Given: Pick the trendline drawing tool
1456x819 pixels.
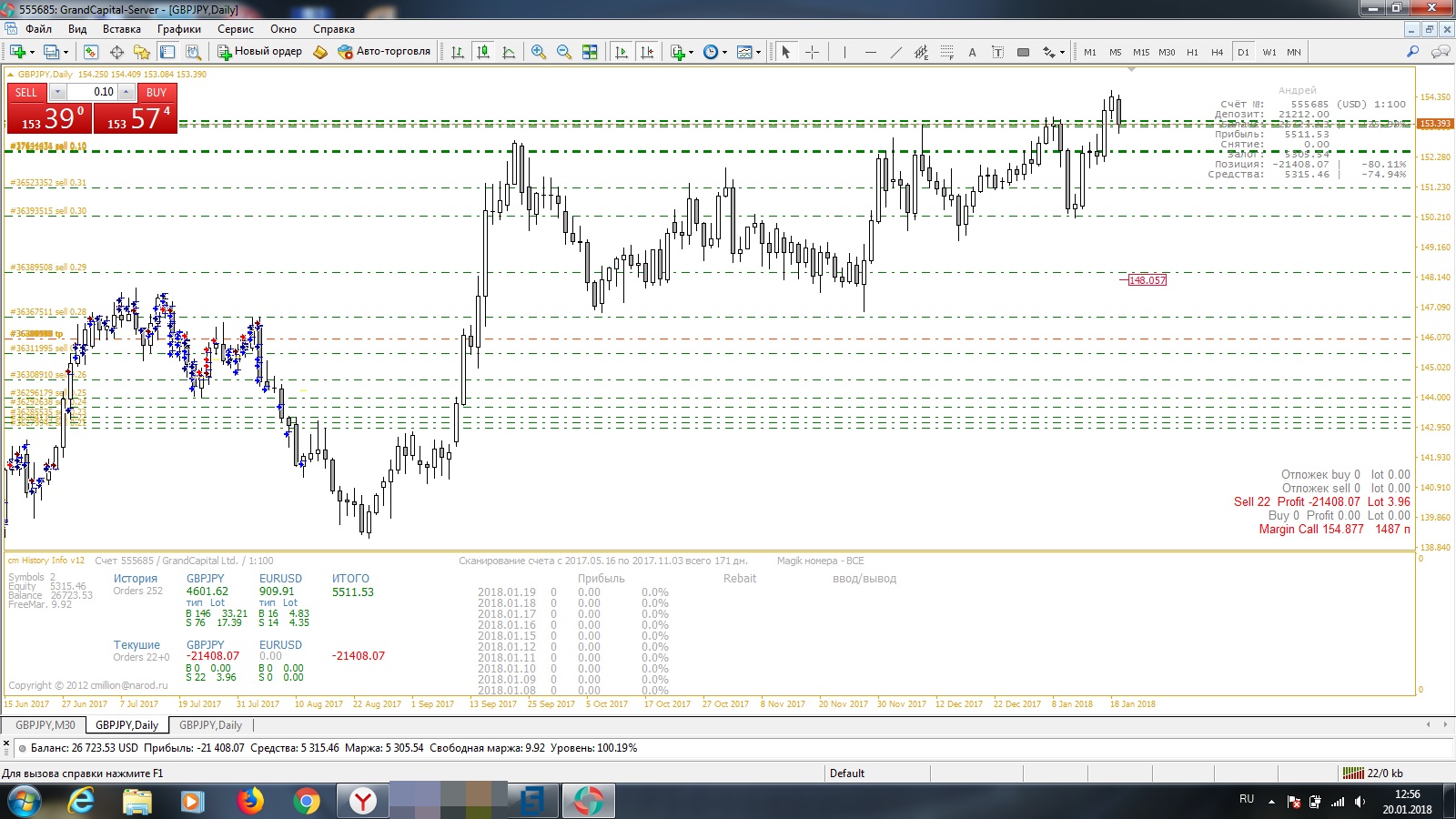Looking at the screenshot, I should click(x=896, y=52).
